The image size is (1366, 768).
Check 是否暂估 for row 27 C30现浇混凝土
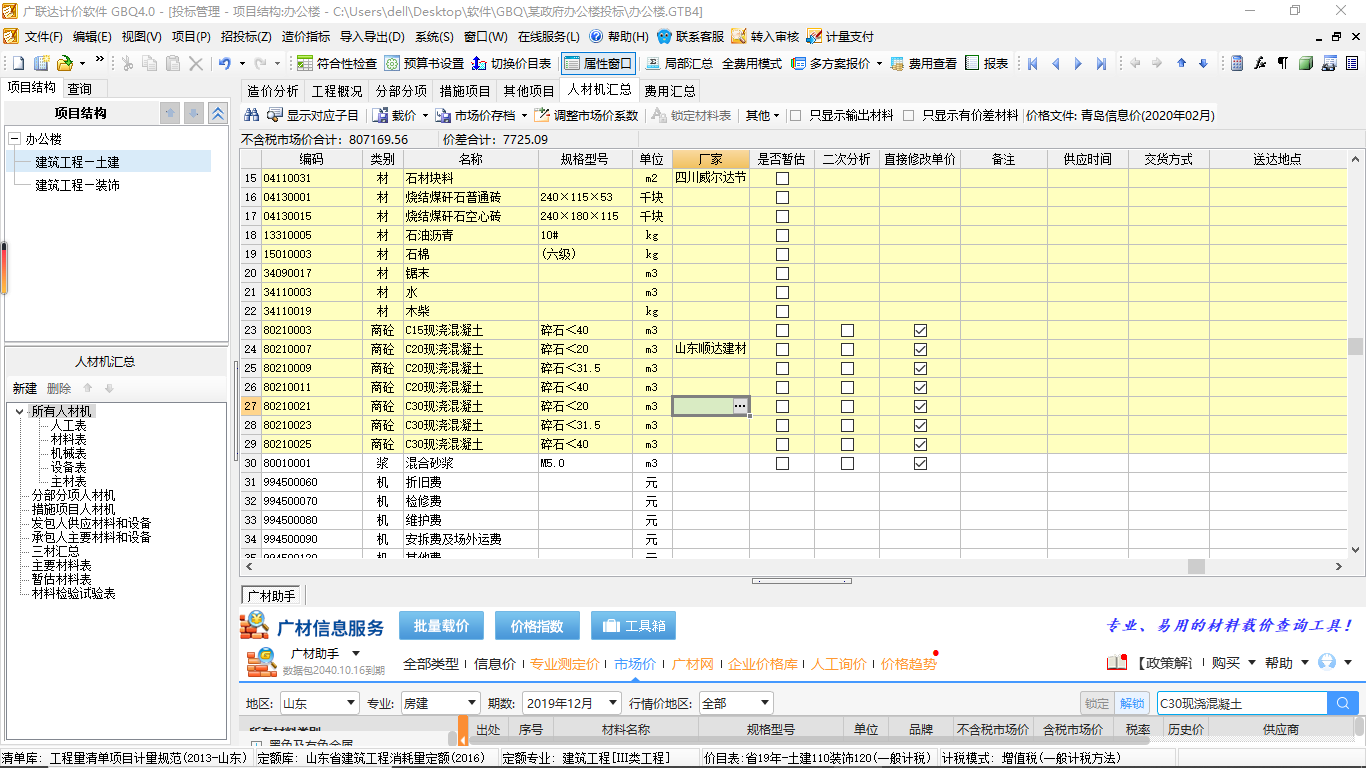click(x=782, y=406)
